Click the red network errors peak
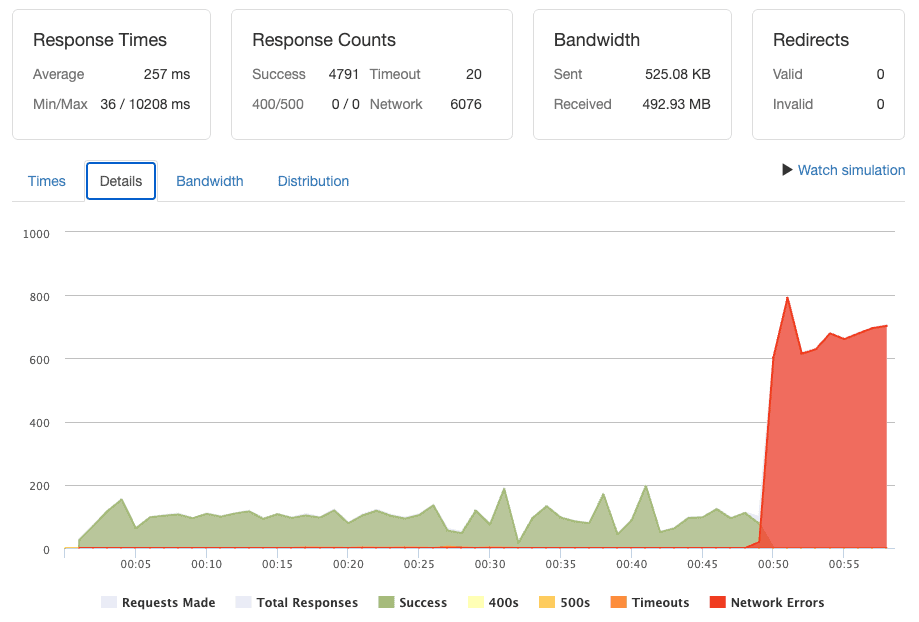Image resolution: width=919 pixels, height=622 pixels. 787,298
